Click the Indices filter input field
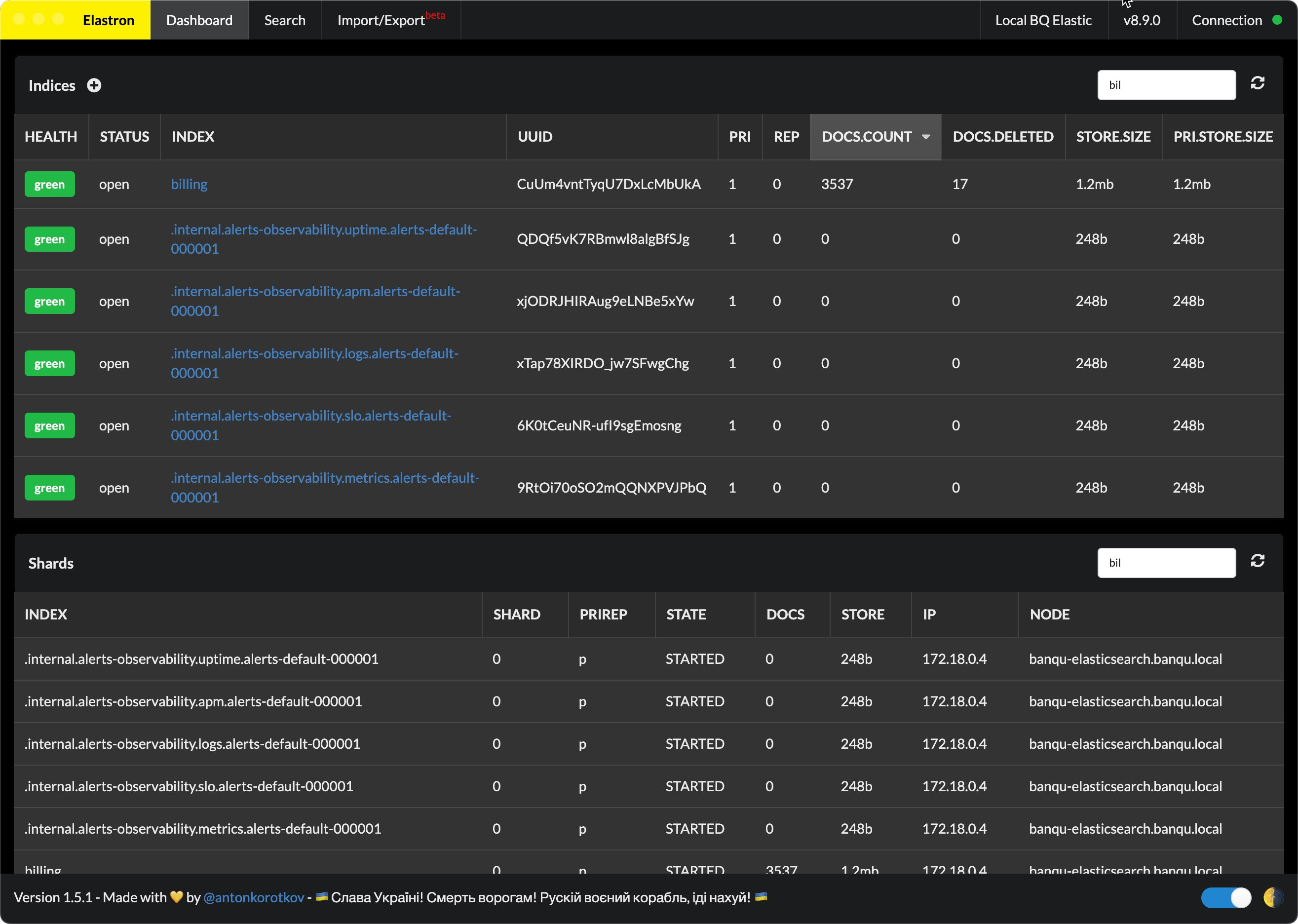 coord(1166,85)
